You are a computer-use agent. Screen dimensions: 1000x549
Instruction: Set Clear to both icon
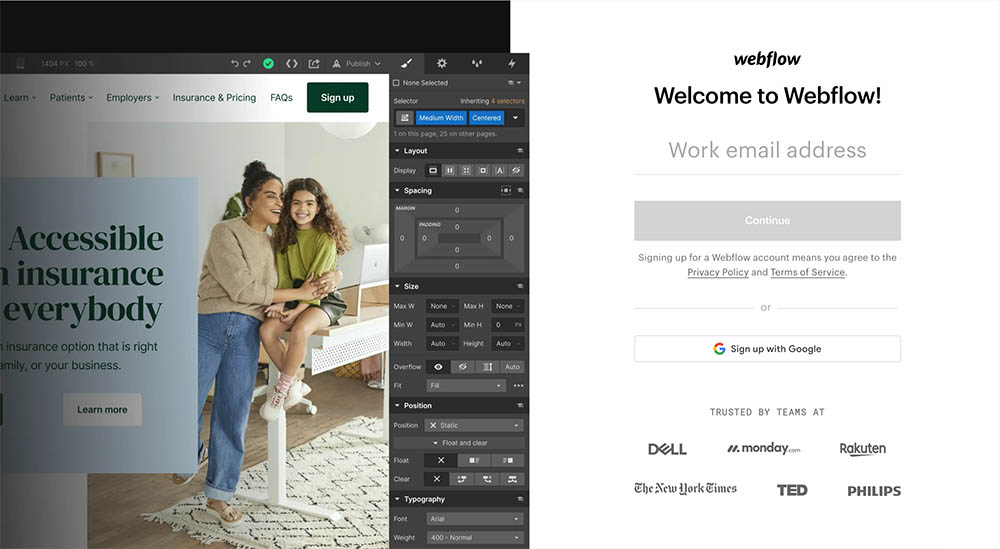512,479
